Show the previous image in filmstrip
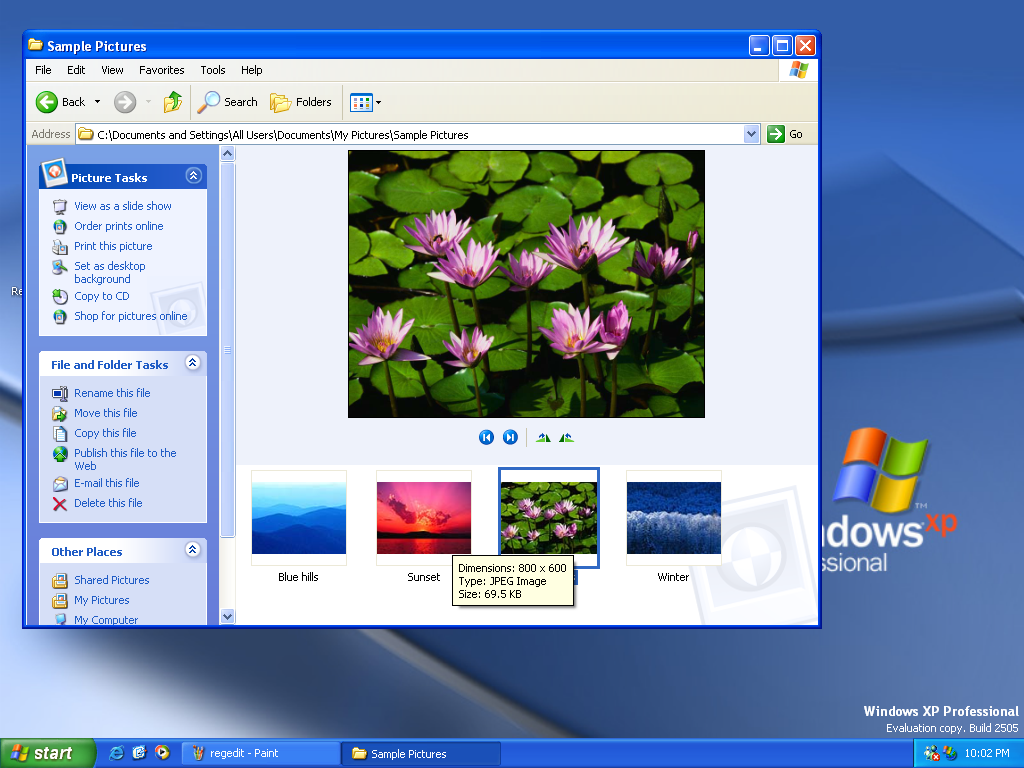This screenshot has width=1024, height=768. (487, 438)
